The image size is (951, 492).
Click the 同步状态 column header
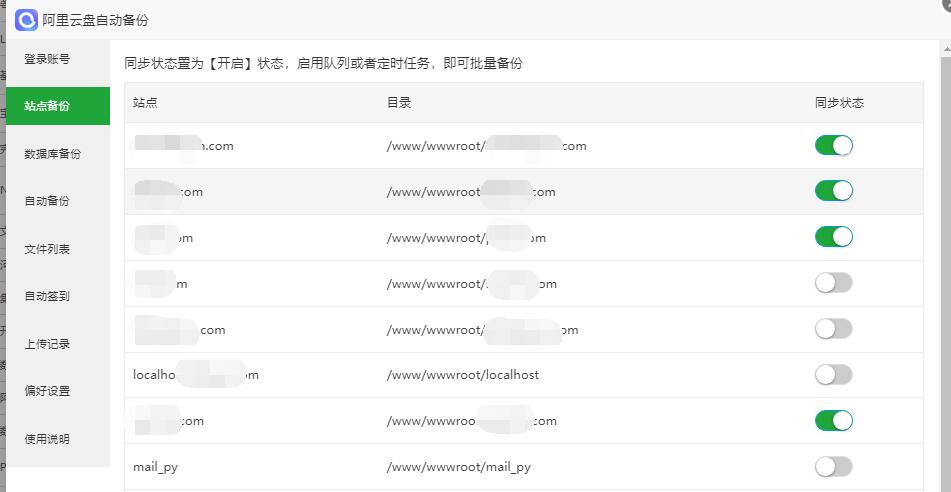coord(839,103)
